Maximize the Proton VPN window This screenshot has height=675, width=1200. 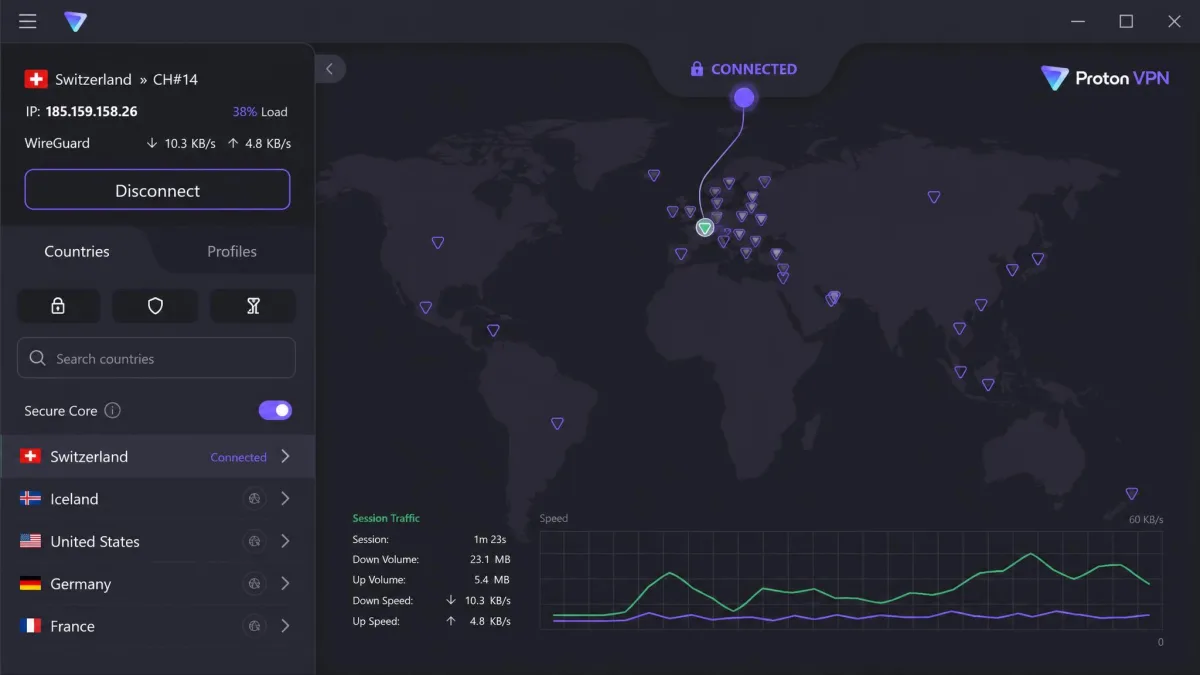click(1126, 21)
